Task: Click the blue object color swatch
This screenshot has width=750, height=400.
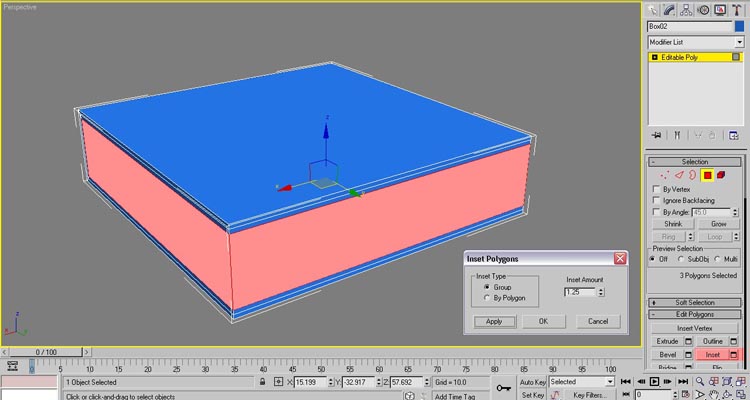Action: coord(739,26)
